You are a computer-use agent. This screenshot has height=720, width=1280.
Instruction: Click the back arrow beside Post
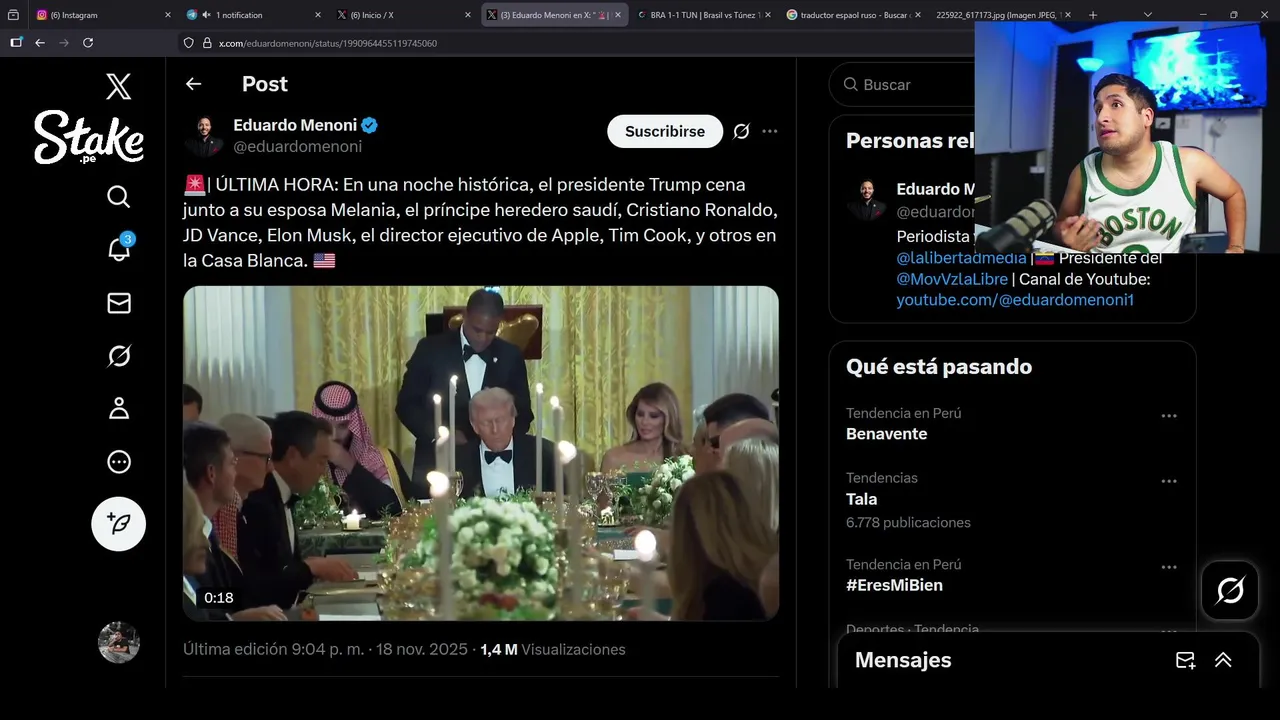click(194, 85)
